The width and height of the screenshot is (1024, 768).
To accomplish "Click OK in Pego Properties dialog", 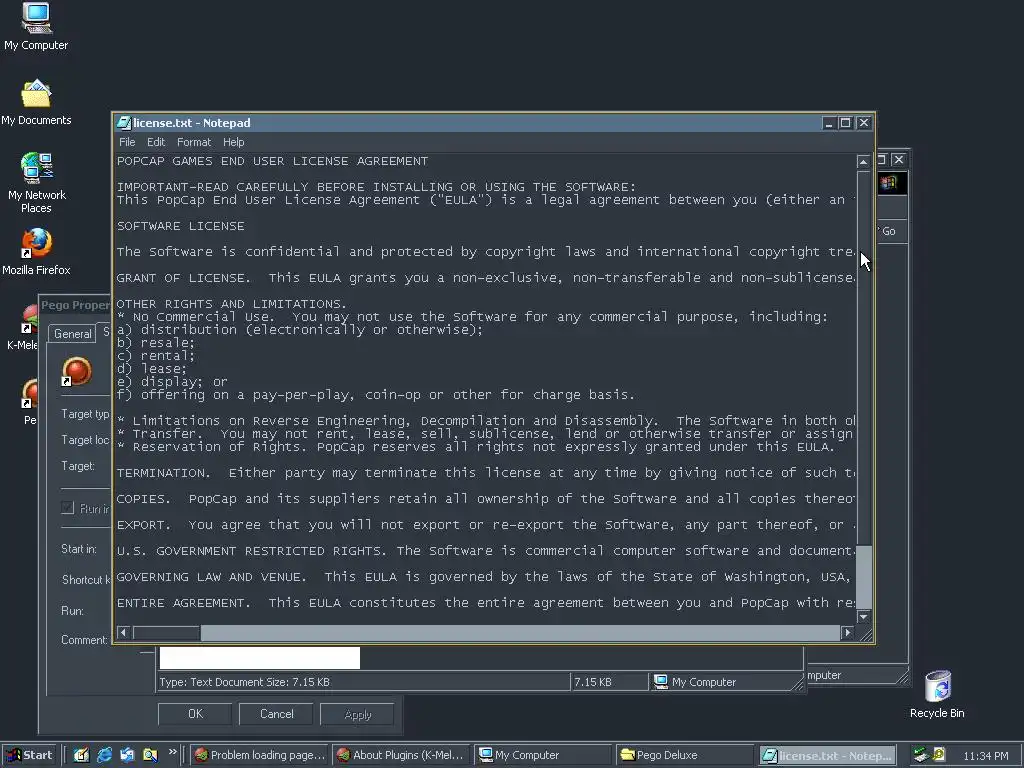I will (195, 714).
